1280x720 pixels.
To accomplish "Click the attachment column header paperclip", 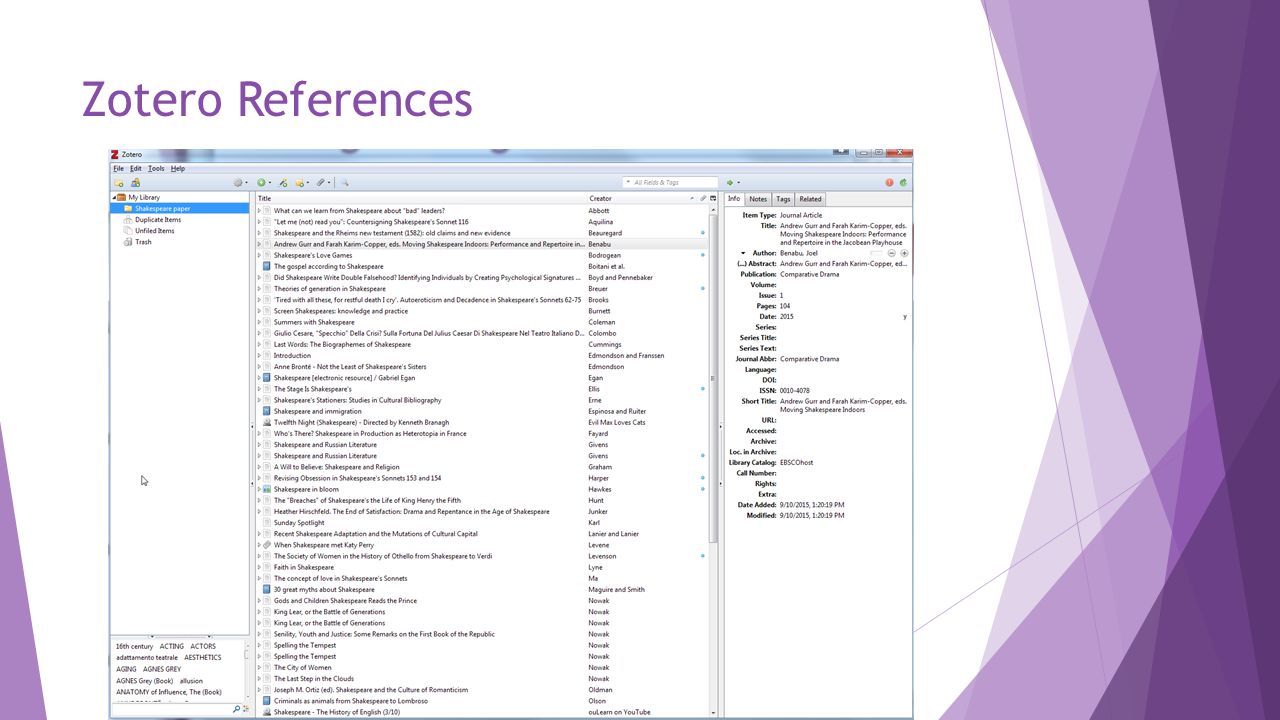I will pos(703,199).
